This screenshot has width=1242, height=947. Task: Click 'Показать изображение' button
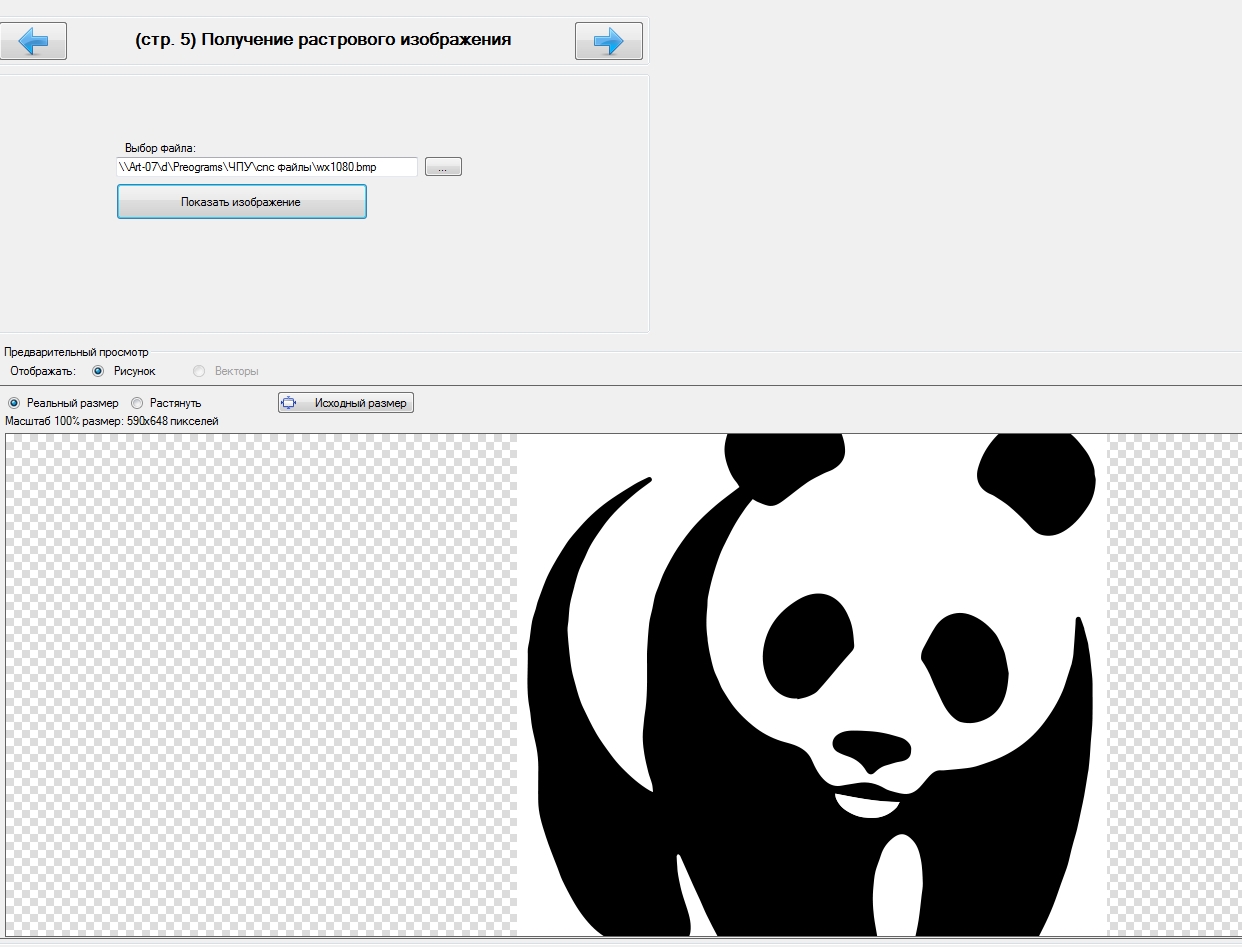[242, 202]
